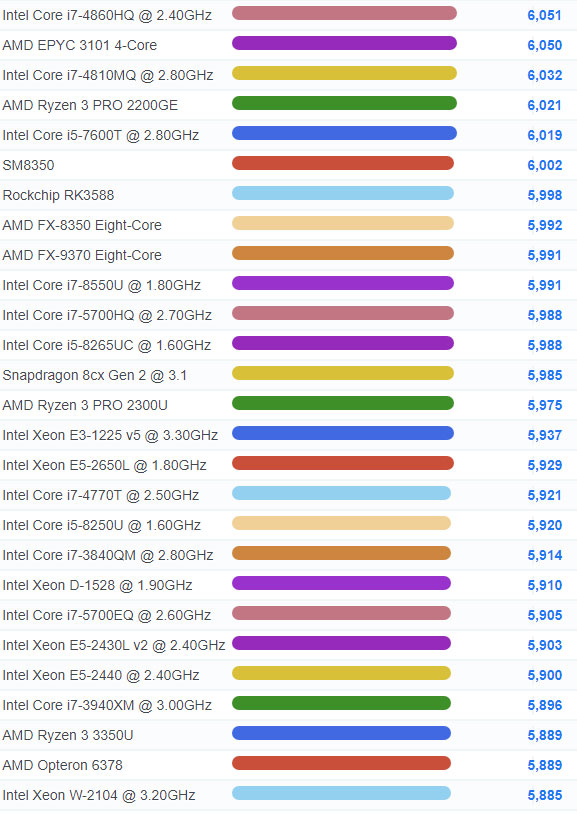The height and width of the screenshot is (814, 577).
Task: Select Intel Core i7-3940XM @ 3.00GHz
Action: click(x=107, y=706)
